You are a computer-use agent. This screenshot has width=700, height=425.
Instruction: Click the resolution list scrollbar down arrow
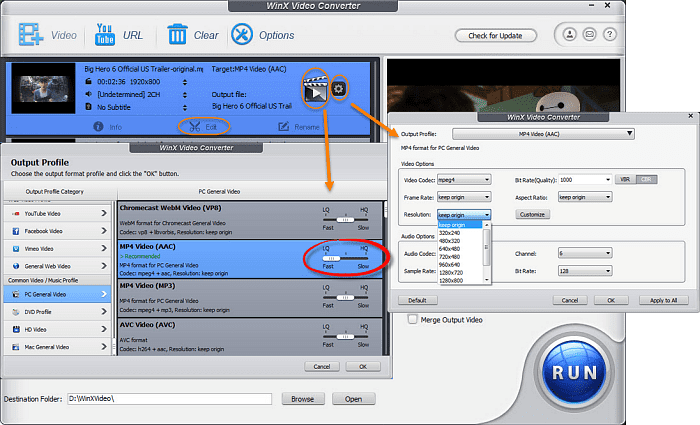[487, 280]
